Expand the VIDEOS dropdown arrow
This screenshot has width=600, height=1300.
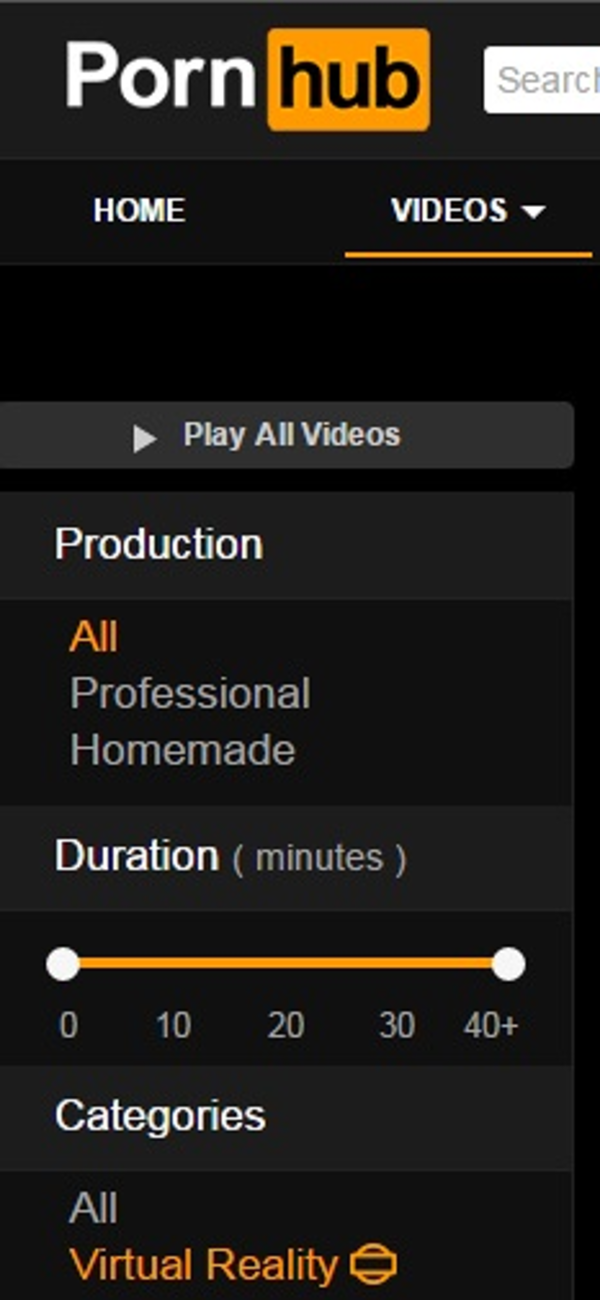[534, 212]
